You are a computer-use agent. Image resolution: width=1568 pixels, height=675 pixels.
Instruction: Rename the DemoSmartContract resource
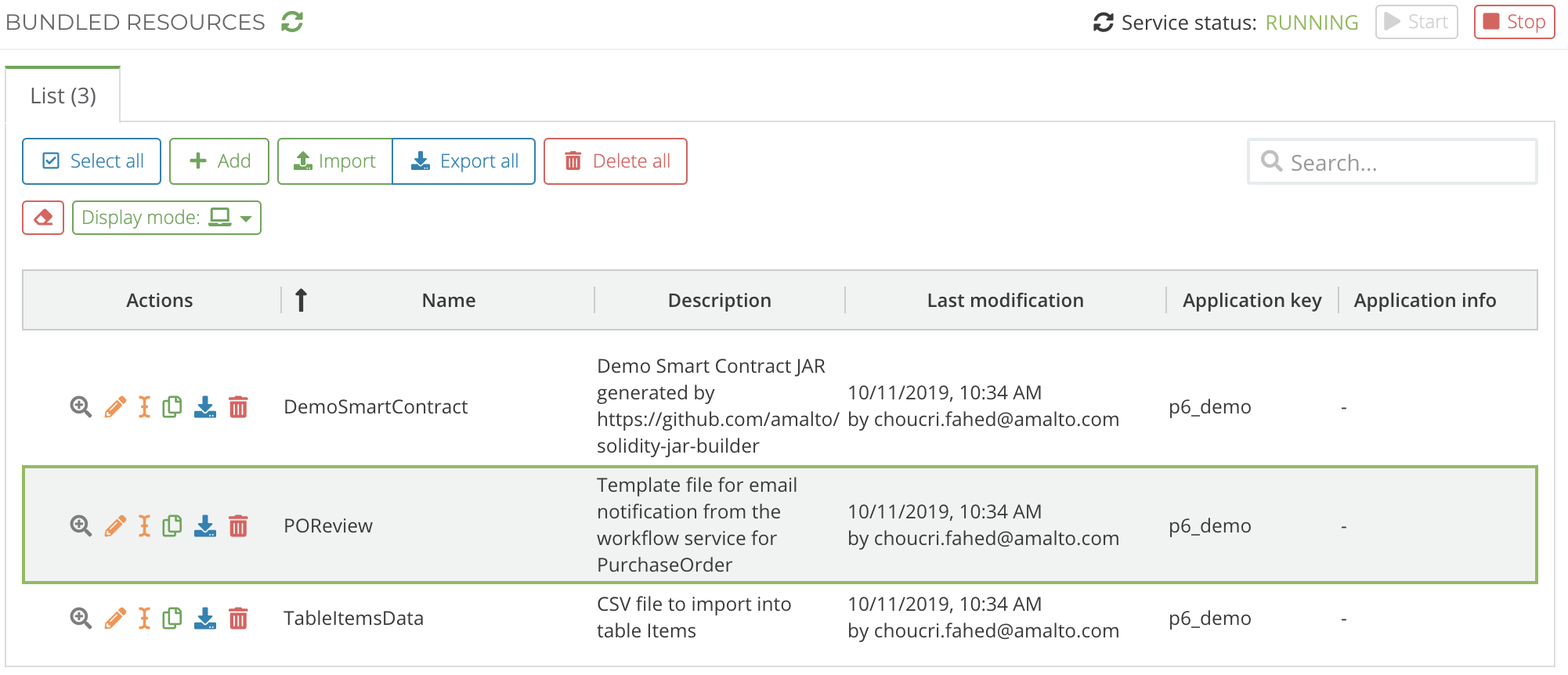tap(144, 407)
